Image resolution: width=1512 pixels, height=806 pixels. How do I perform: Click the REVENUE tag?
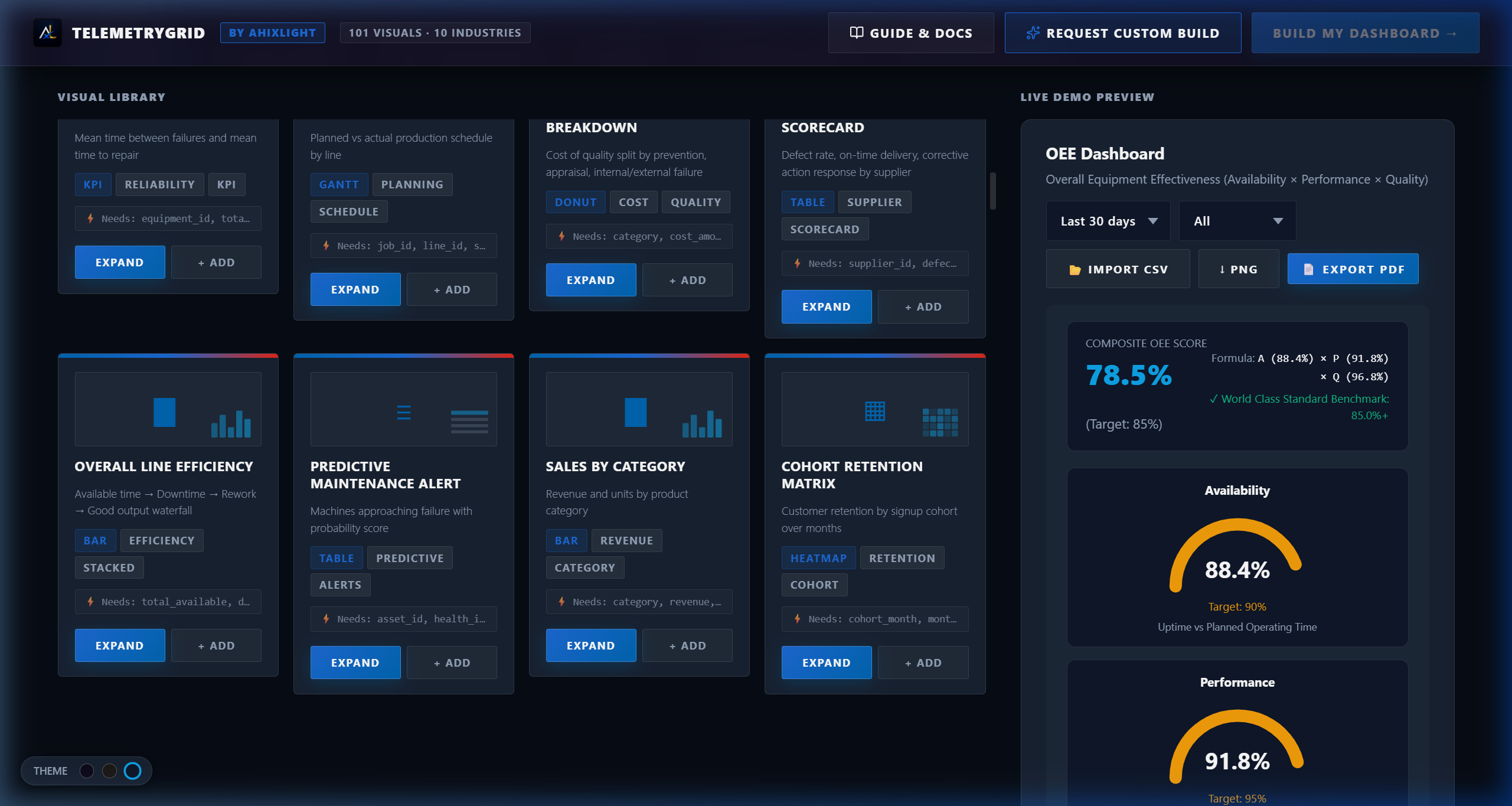[x=626, y=540]
